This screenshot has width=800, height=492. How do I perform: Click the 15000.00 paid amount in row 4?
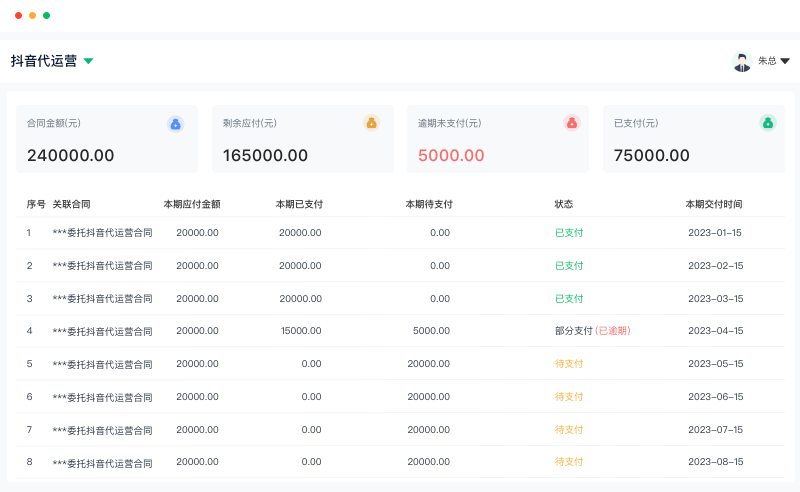[x=301, y=331]
